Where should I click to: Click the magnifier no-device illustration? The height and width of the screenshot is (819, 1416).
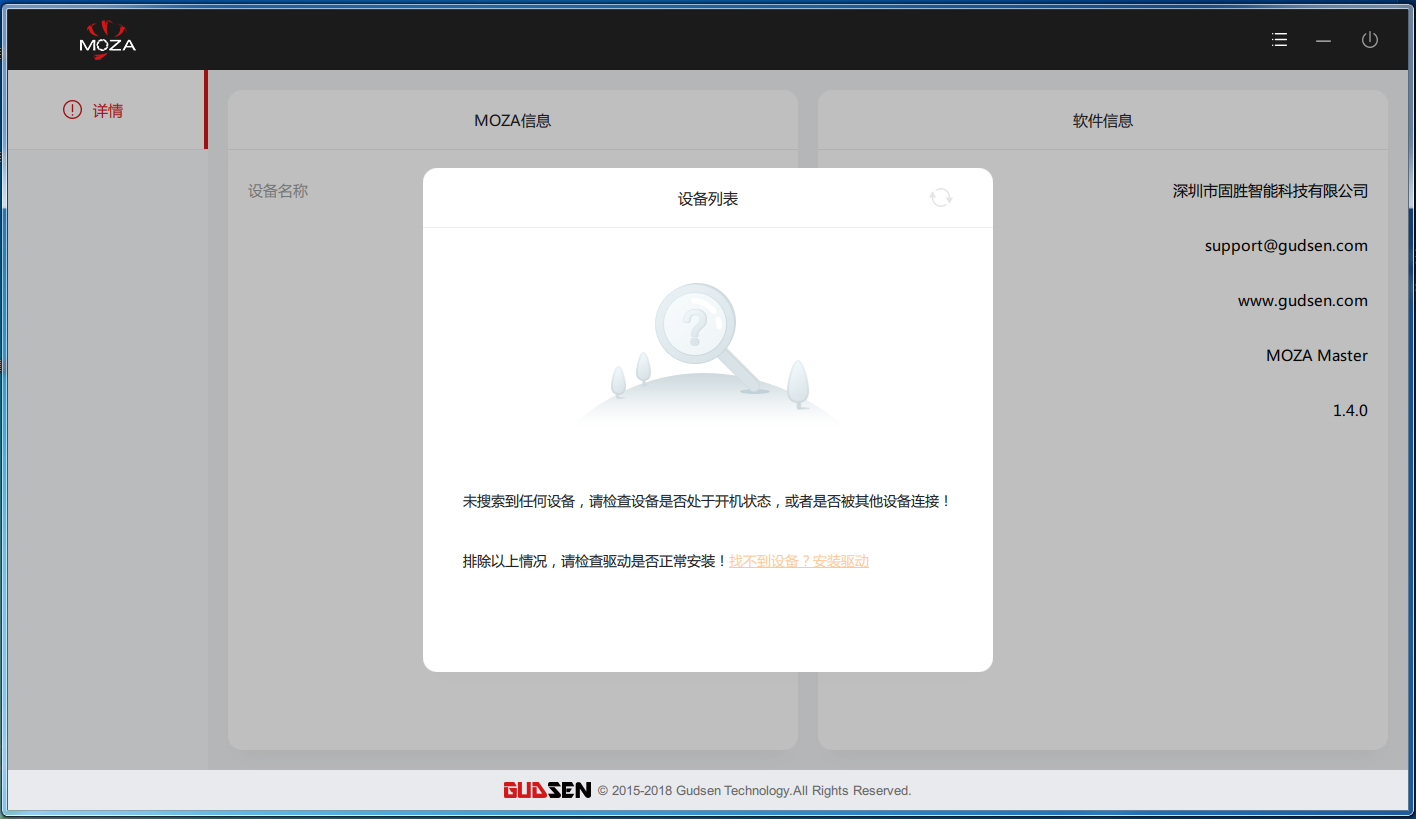coord(708,354)
